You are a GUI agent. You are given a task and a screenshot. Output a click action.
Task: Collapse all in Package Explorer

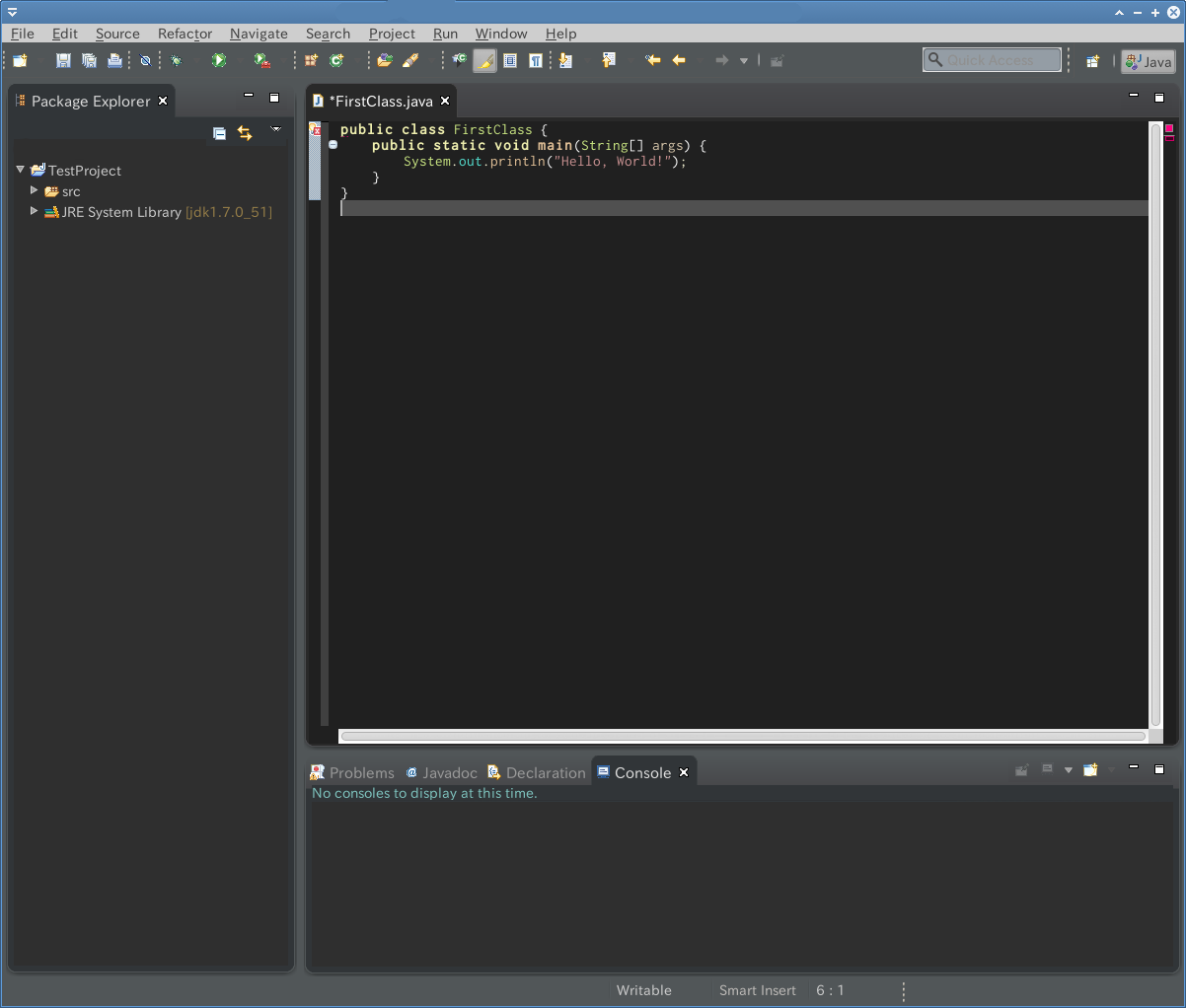pyautogui.click(x=219, y=133)
